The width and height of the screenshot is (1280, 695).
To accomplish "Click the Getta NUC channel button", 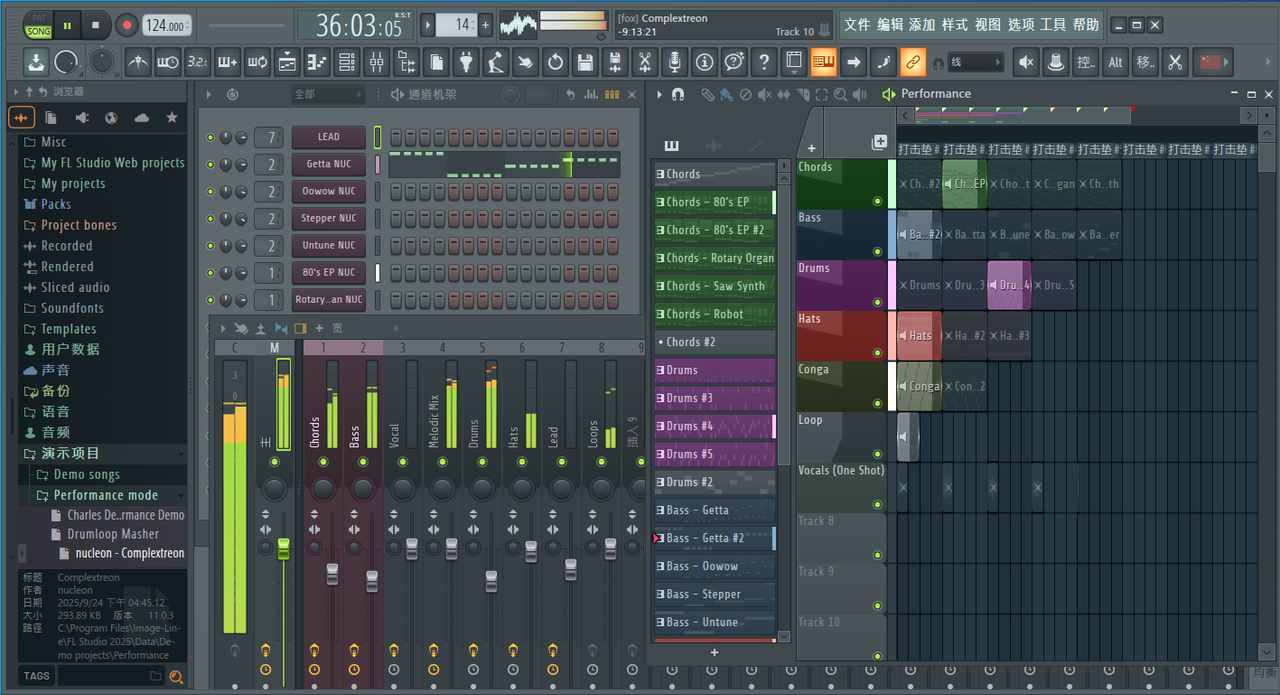I will click(328, 164).
